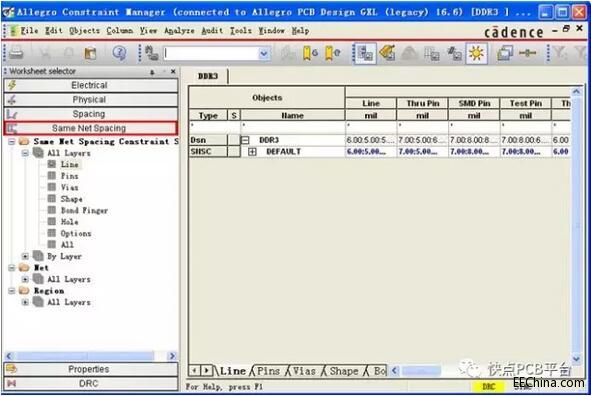
Task: Click the folder icon next to Net
Action: pos(24,268)
